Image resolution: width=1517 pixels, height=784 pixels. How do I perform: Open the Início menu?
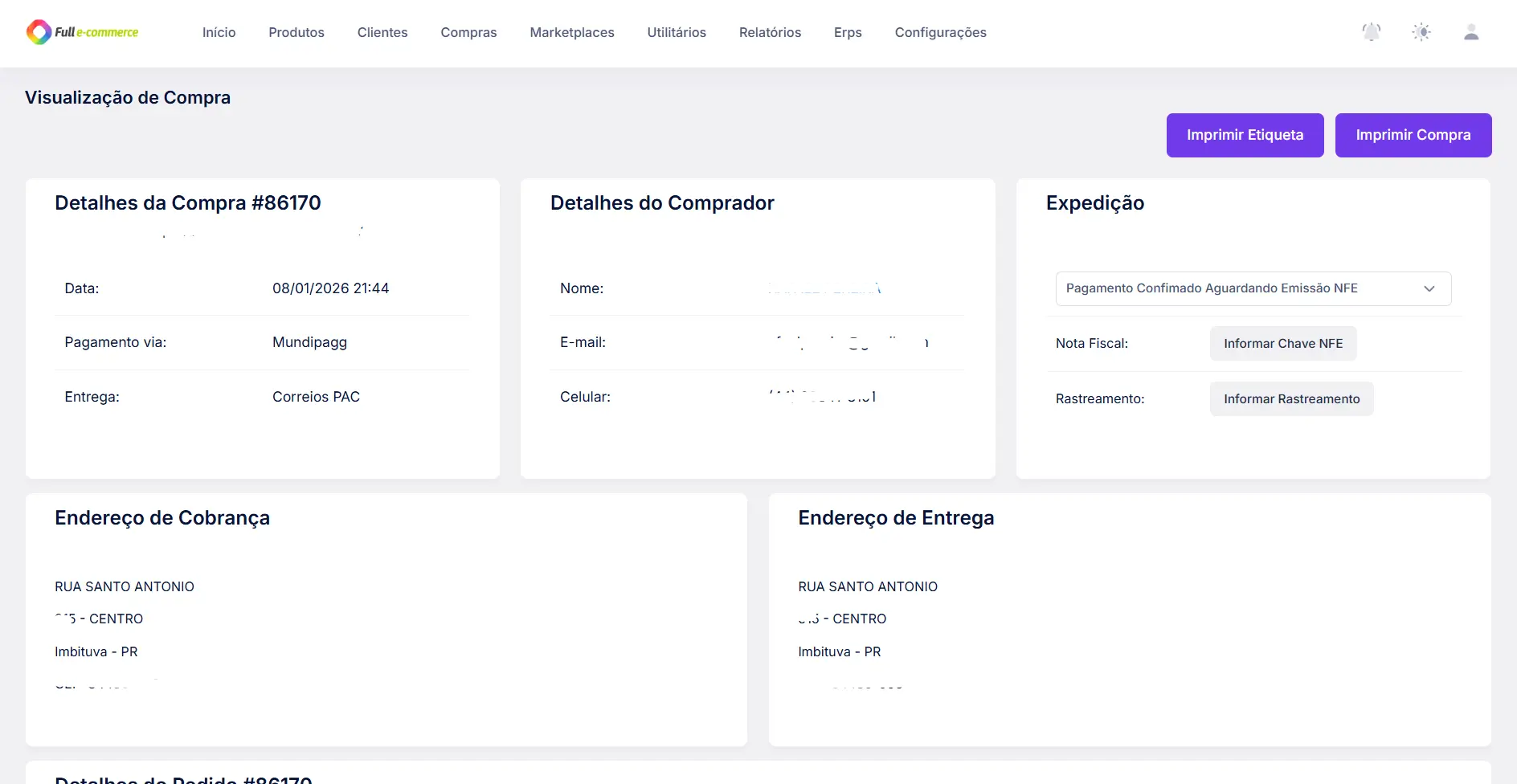tap(219, 32)
